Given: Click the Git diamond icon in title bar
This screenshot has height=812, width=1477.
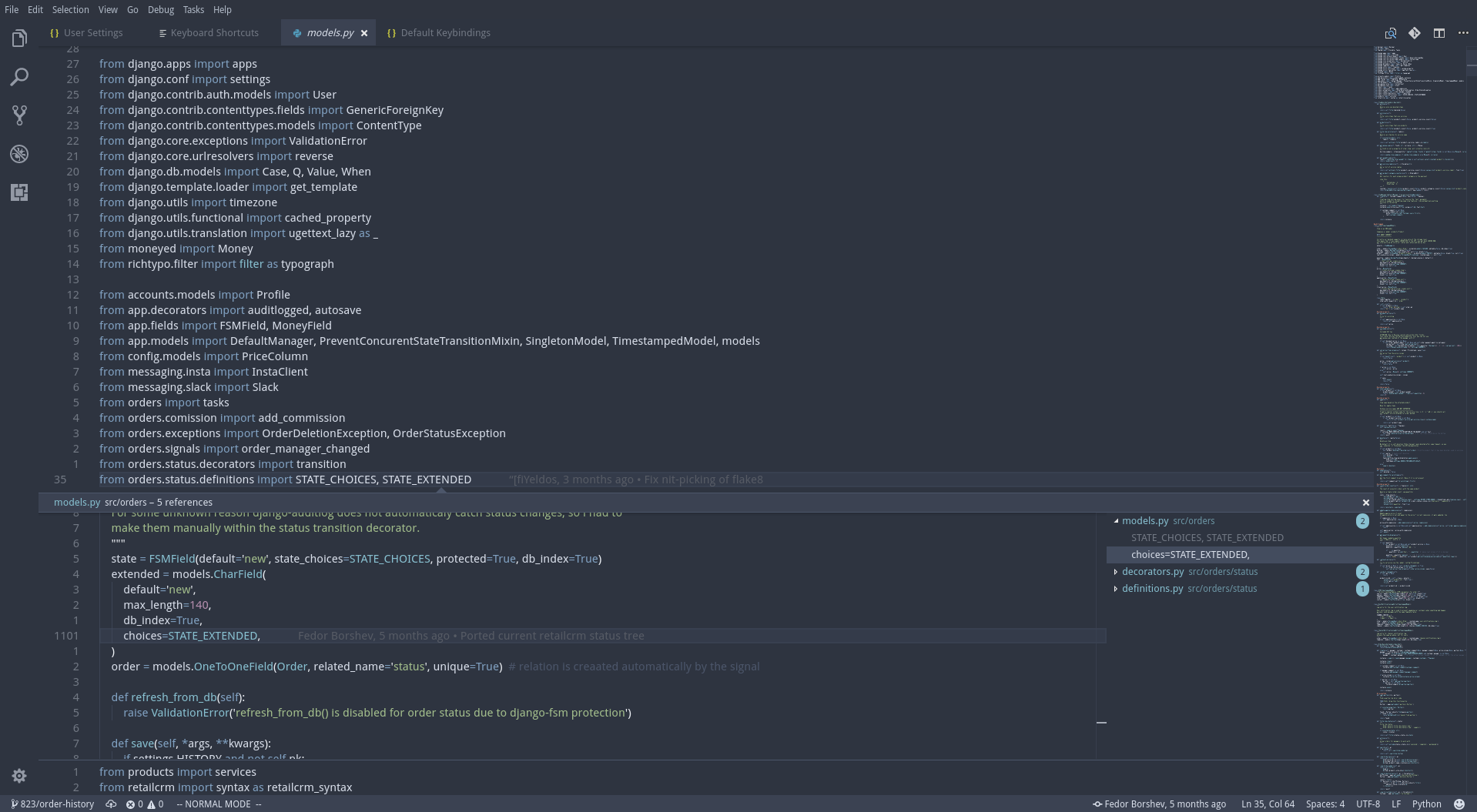Looking at the screenshot, I should click(x=1415, y=33).
